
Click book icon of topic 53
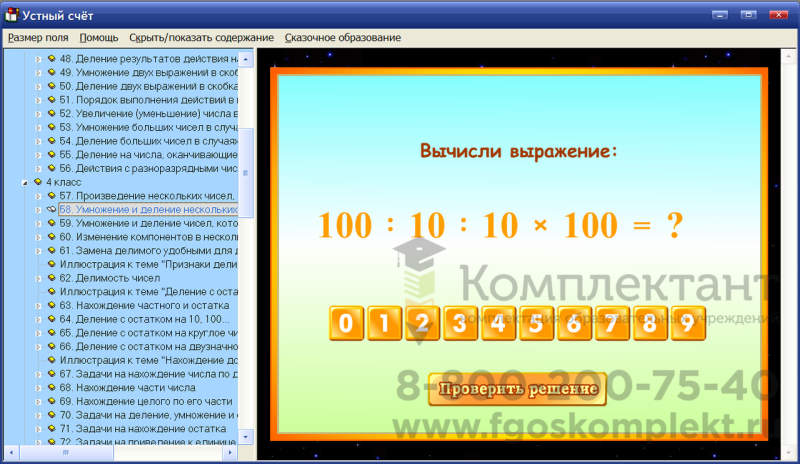pos(52,127)
